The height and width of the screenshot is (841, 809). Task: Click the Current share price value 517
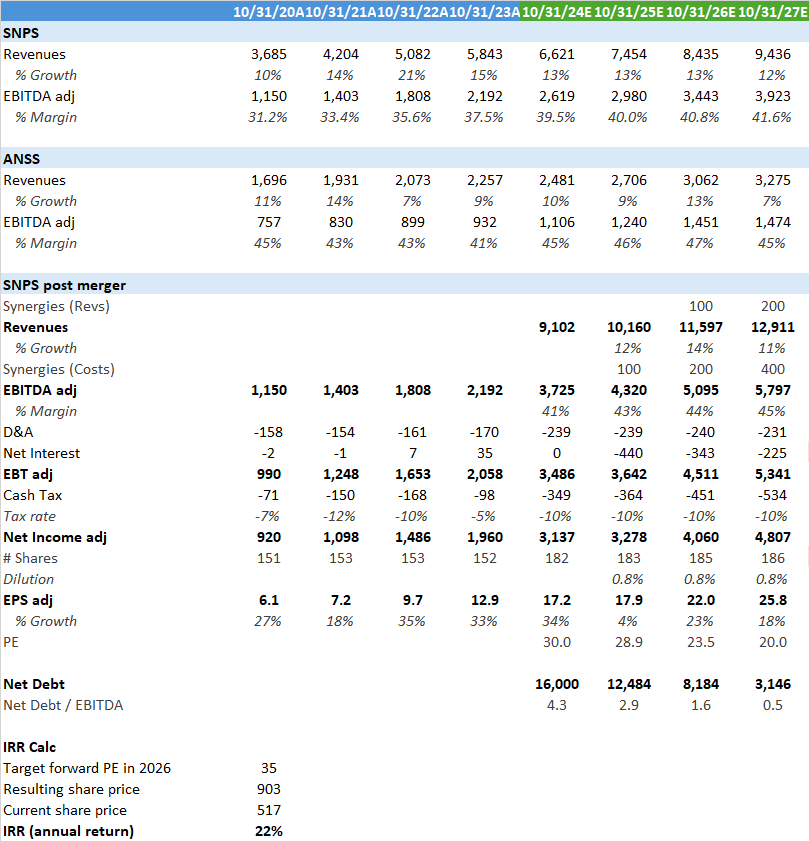[x=268, y=810]
